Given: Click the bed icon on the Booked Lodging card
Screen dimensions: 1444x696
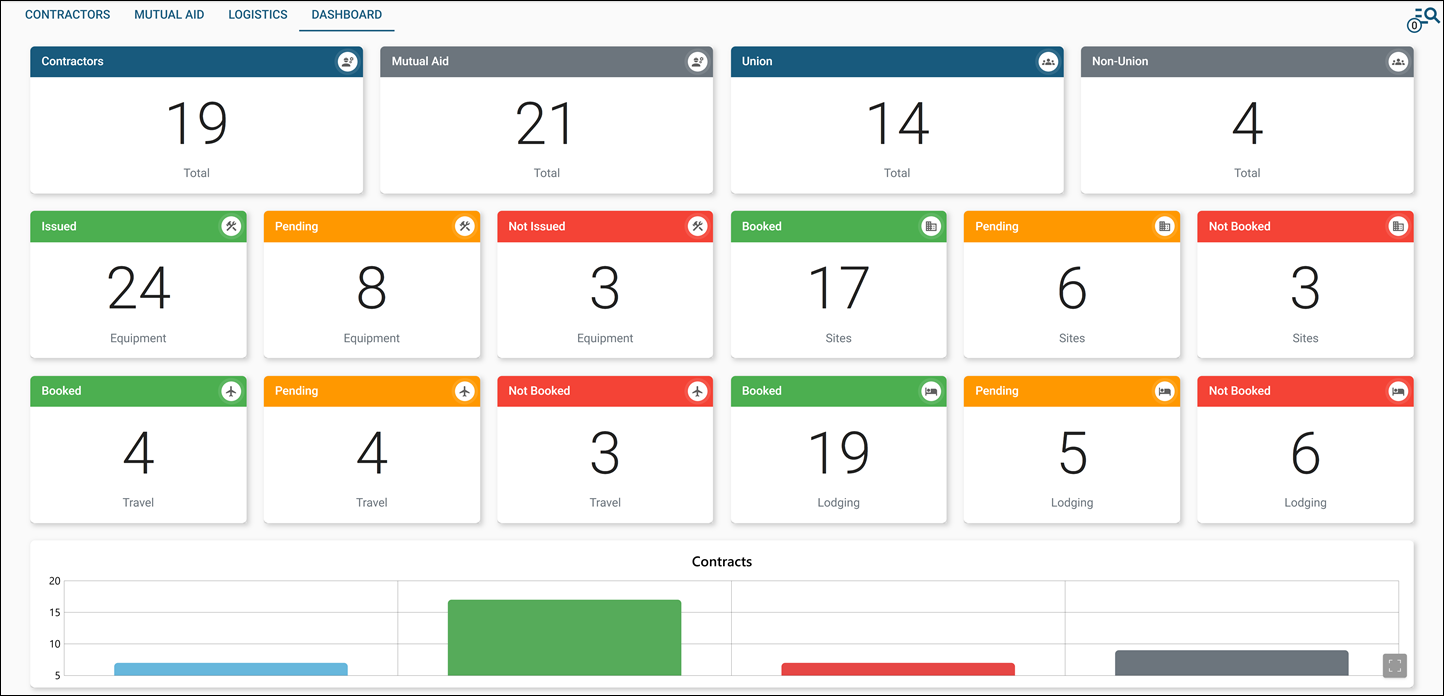Looking at the screenshot, I should [931, 391].
